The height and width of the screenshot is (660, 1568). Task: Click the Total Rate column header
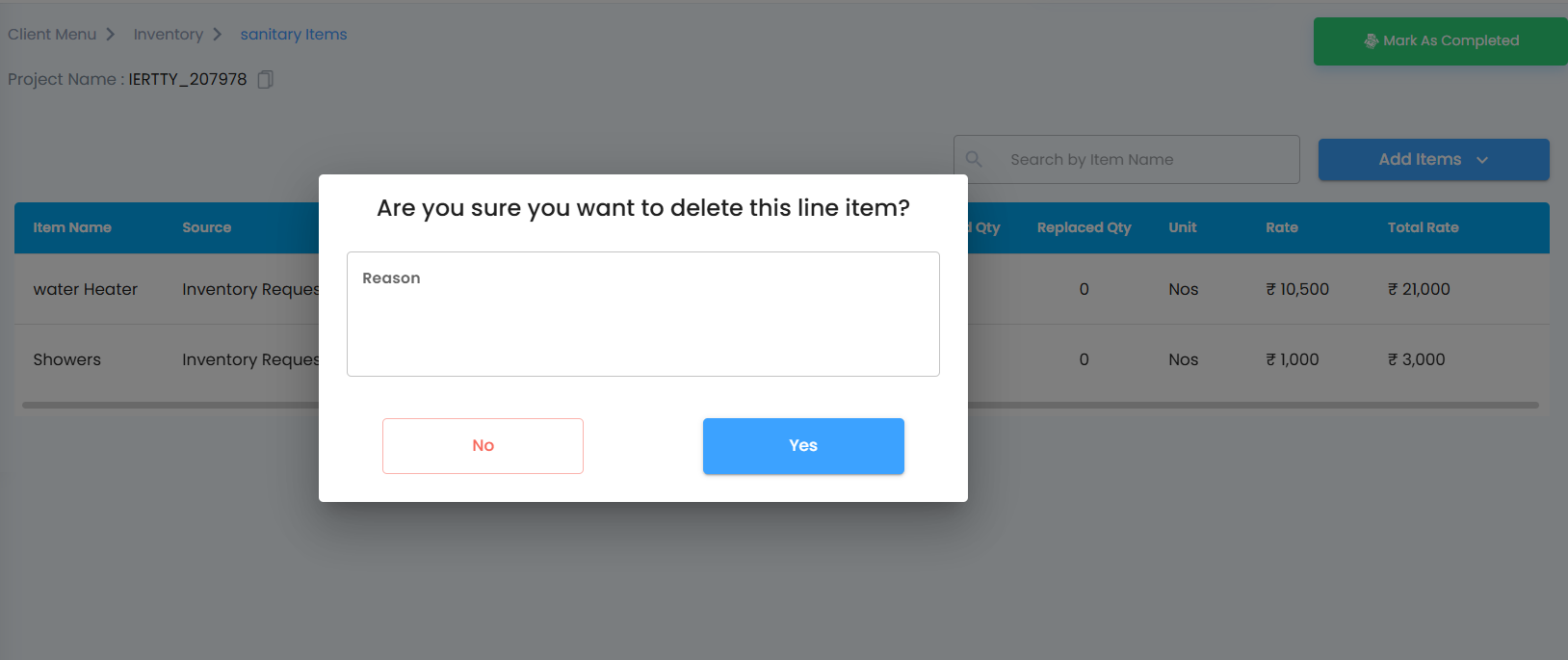point(1423,227)
